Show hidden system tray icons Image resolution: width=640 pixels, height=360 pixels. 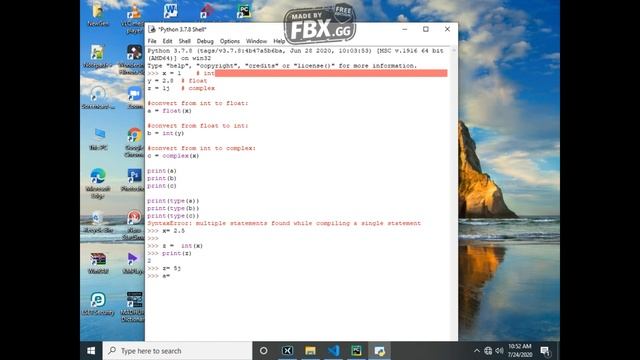(x=477, y=351)
